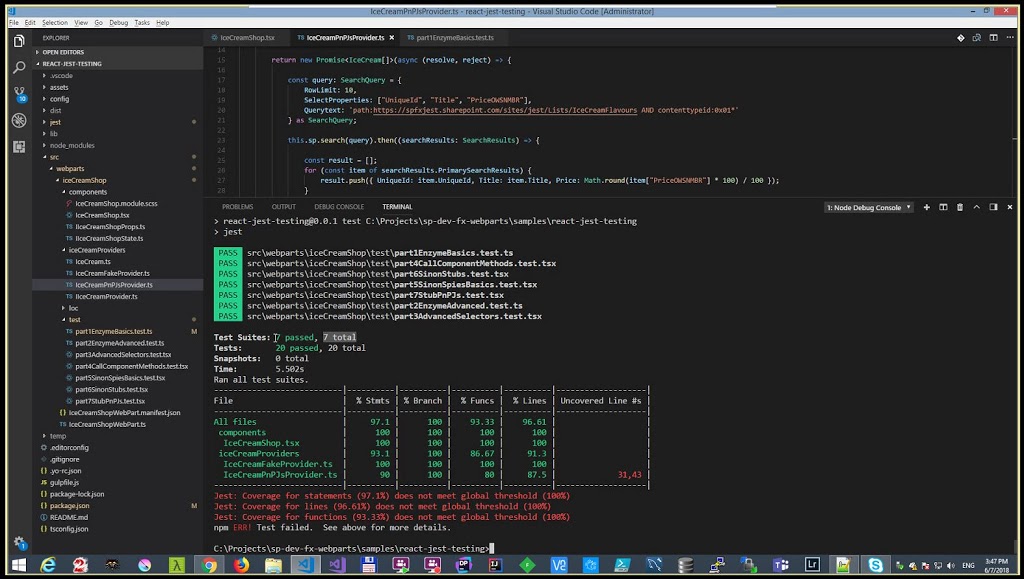Collapse the webparts folder
Screen dimensions: 1024x579
pyautogui.click(x=70, y=169)
